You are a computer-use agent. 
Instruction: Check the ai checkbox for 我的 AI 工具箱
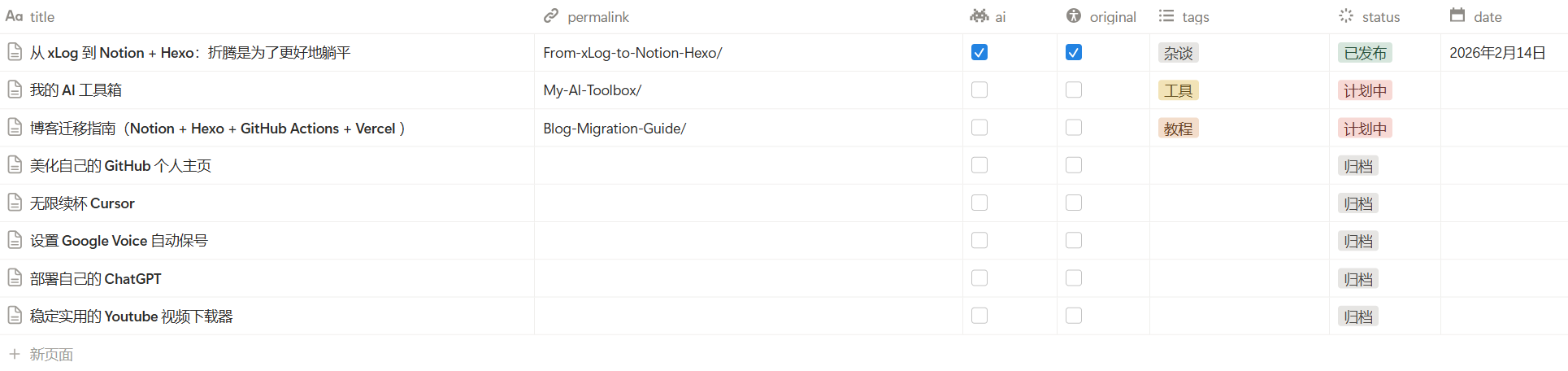pyautogui.click(x=979, y=89)
